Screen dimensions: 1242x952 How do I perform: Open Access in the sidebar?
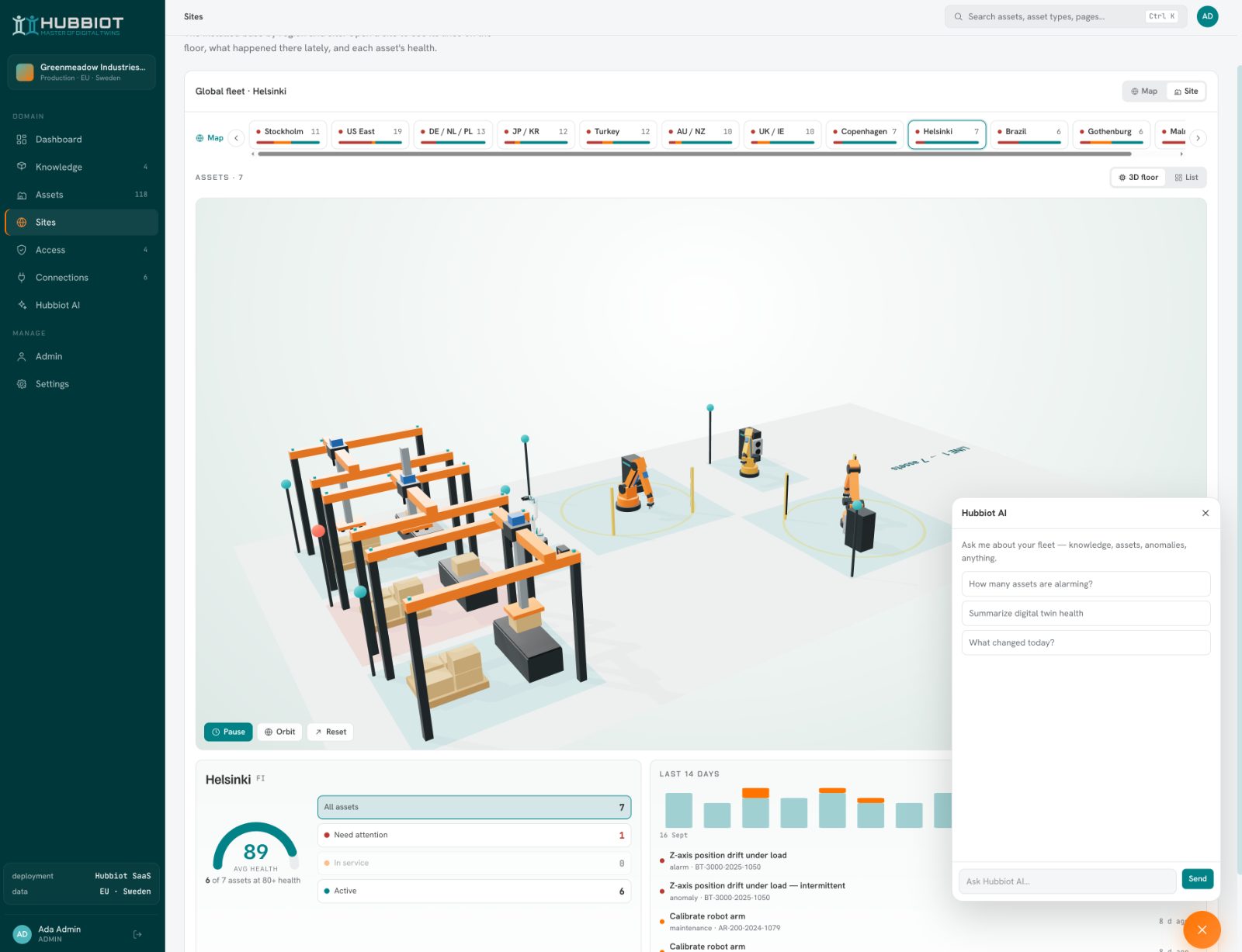[x=82, y=250]
